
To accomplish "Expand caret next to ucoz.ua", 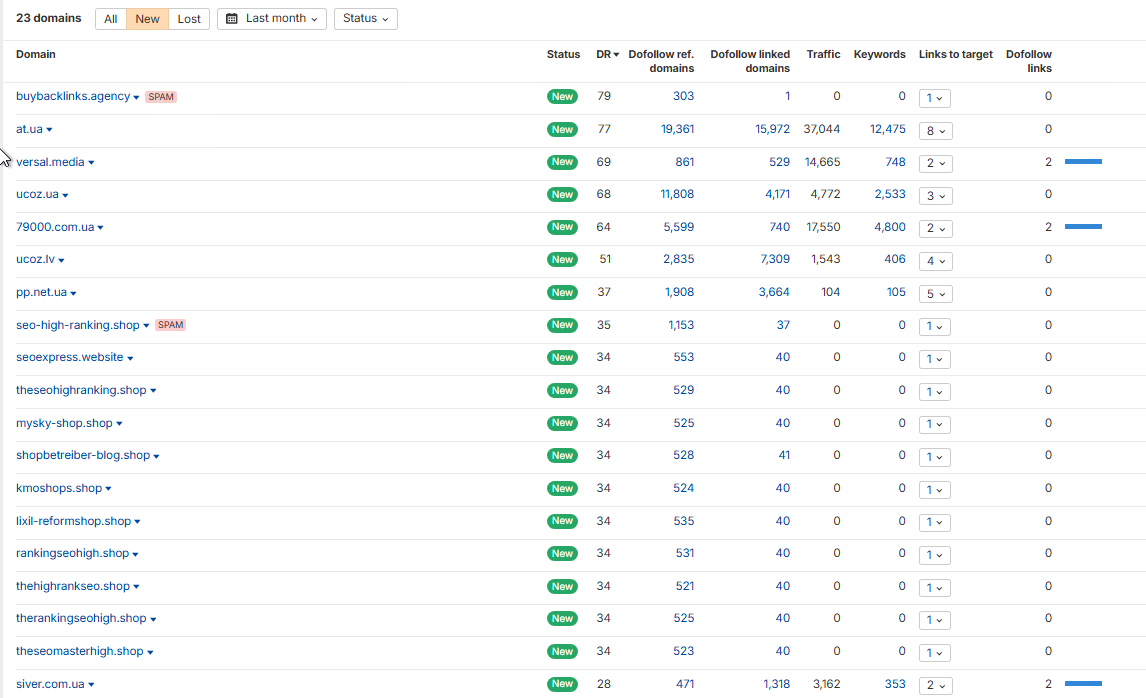I will coord(65,195).
